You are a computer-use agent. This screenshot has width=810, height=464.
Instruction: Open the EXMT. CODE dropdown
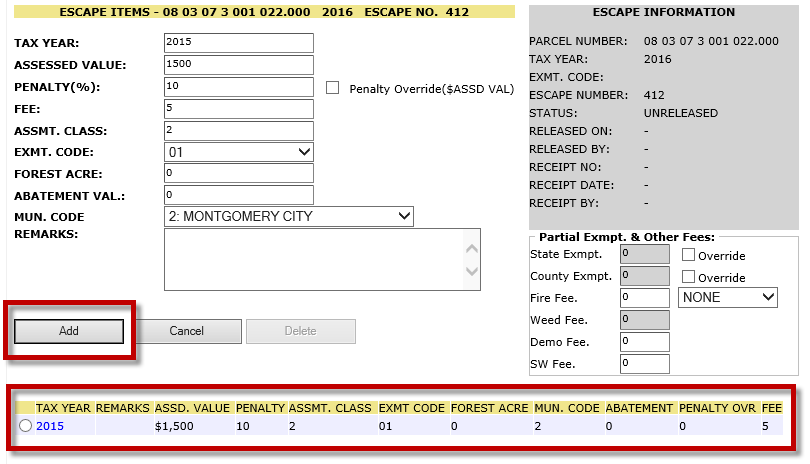pos(239,152)
